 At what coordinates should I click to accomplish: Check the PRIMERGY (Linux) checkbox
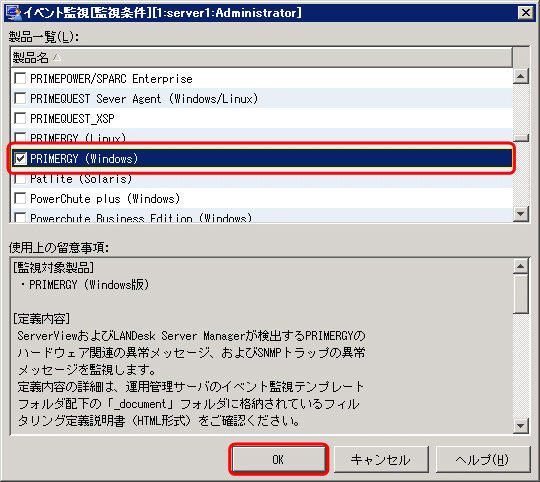20,138
